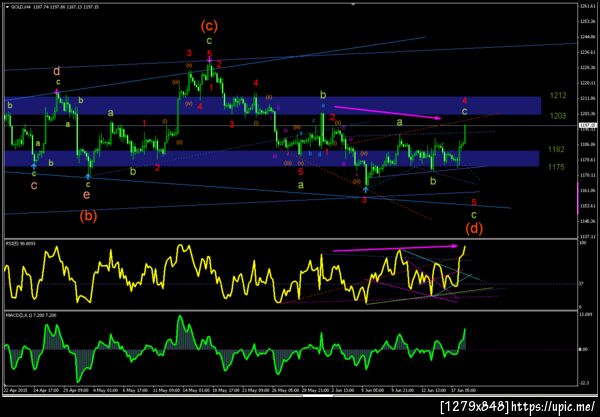Click the '14 May 01:00' time label
This screenshot has width=600, height=417.
(197, 390)
